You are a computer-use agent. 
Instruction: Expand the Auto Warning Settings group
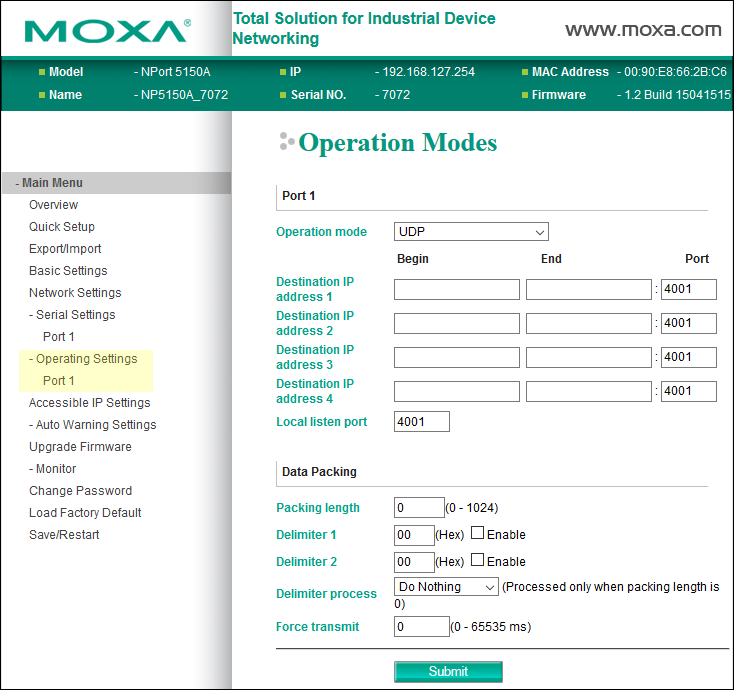[92, 425]
